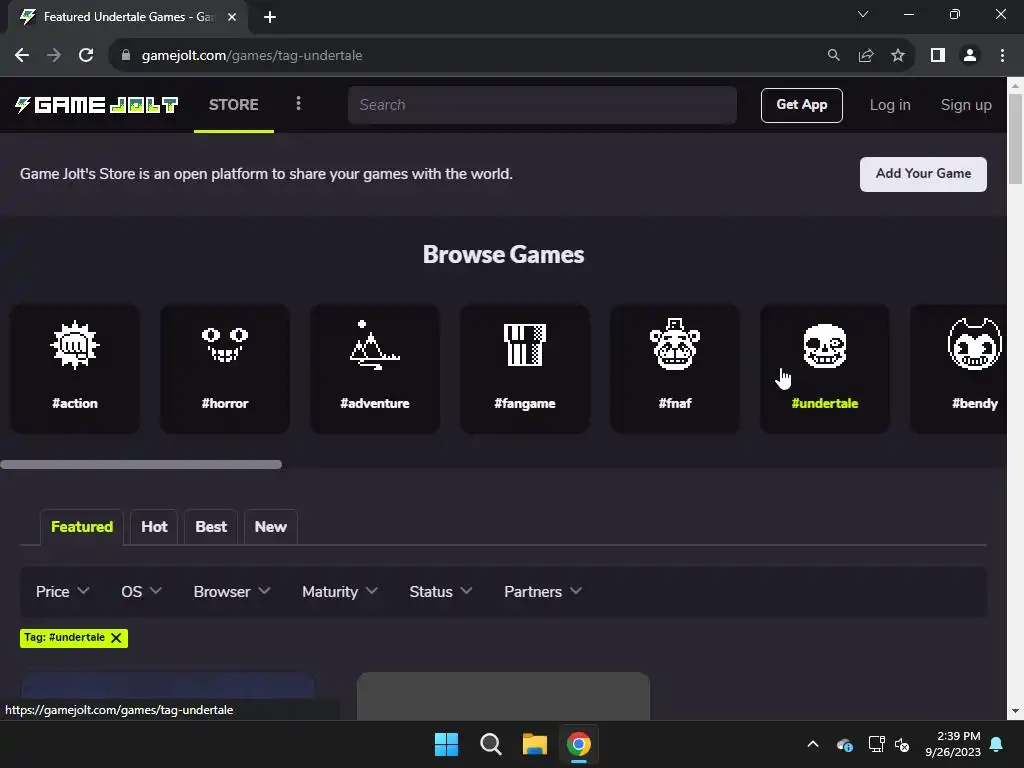Image resolution: width=1024 pixels, height=768 pixels.
Task: Switch to the Hot tab
Action: (x=154, y=527)
